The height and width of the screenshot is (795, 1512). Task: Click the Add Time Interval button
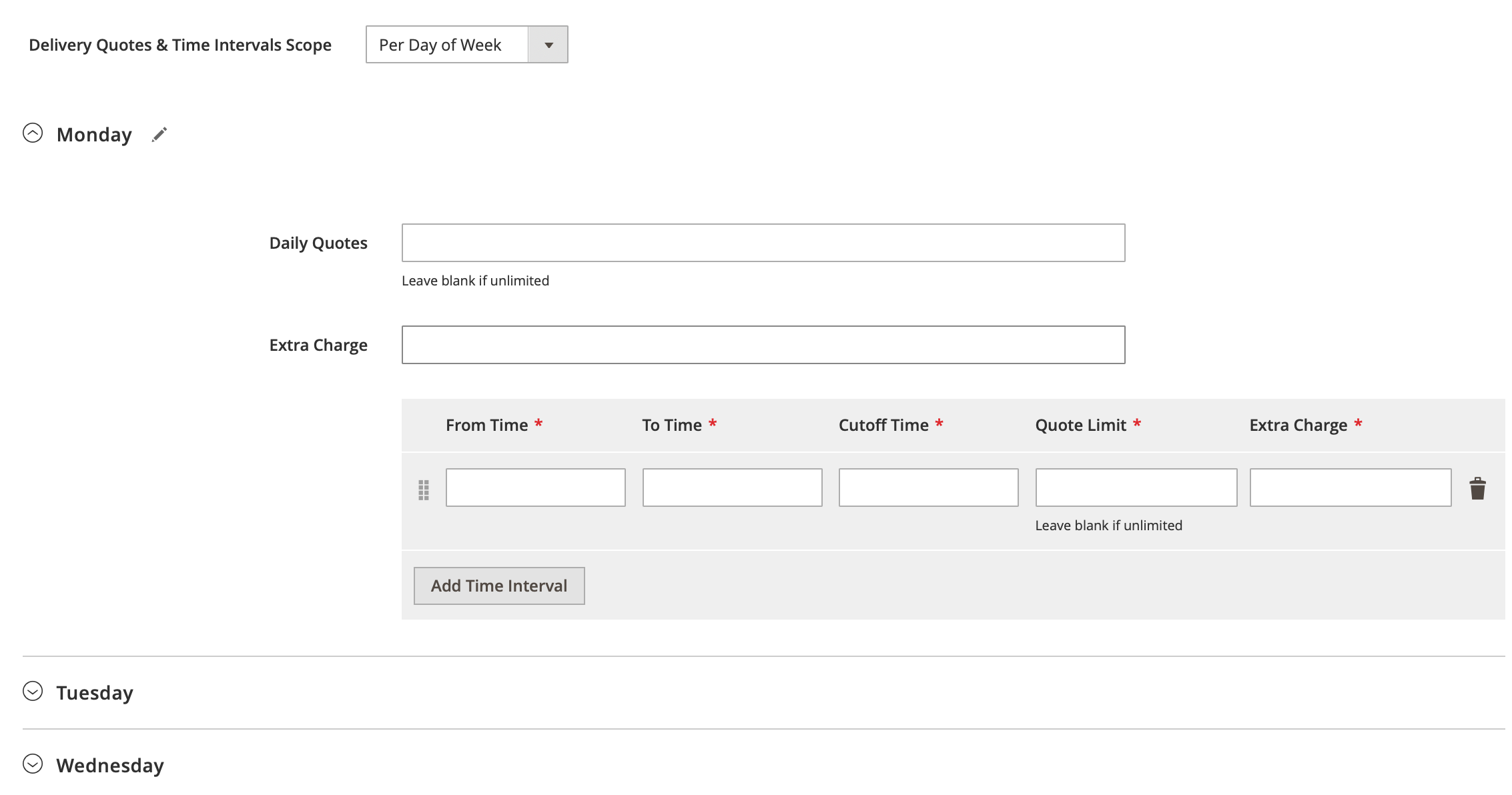click(x=499, y=586)
